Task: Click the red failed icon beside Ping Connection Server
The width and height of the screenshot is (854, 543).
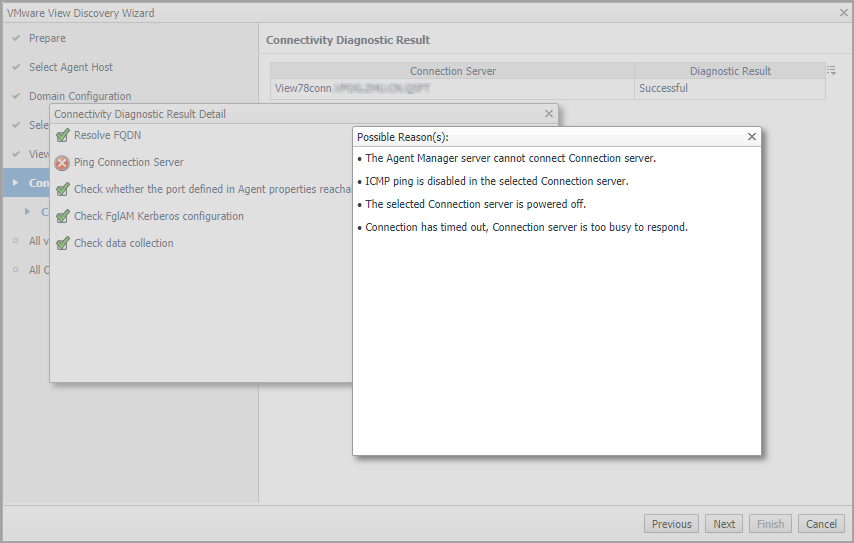Action: [x=62, y=163]
